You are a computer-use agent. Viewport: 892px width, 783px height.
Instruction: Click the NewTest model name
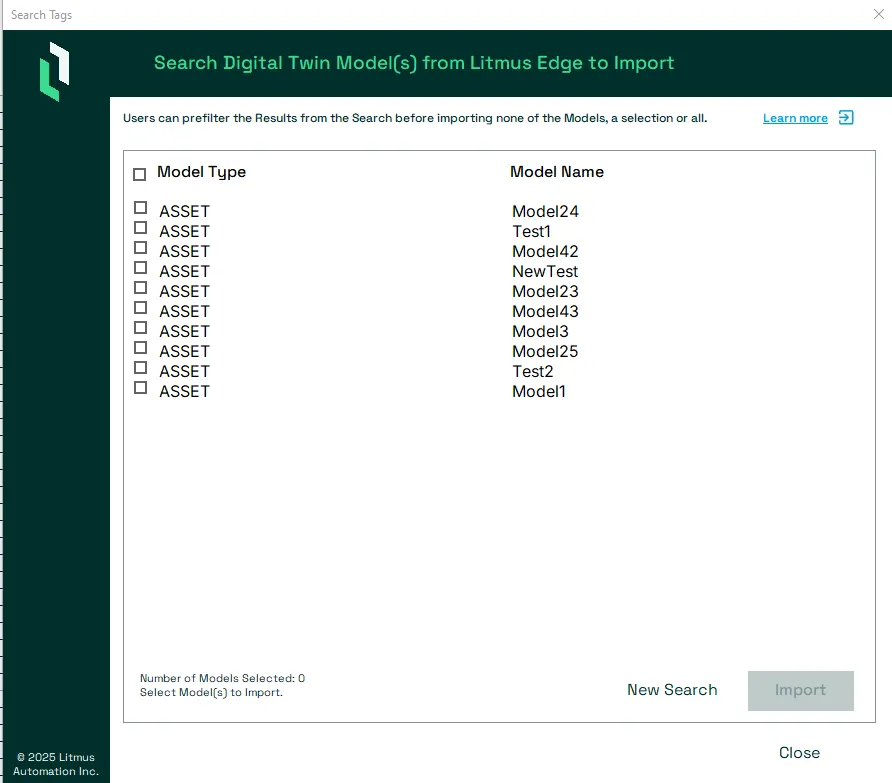(x=545, y=271)
